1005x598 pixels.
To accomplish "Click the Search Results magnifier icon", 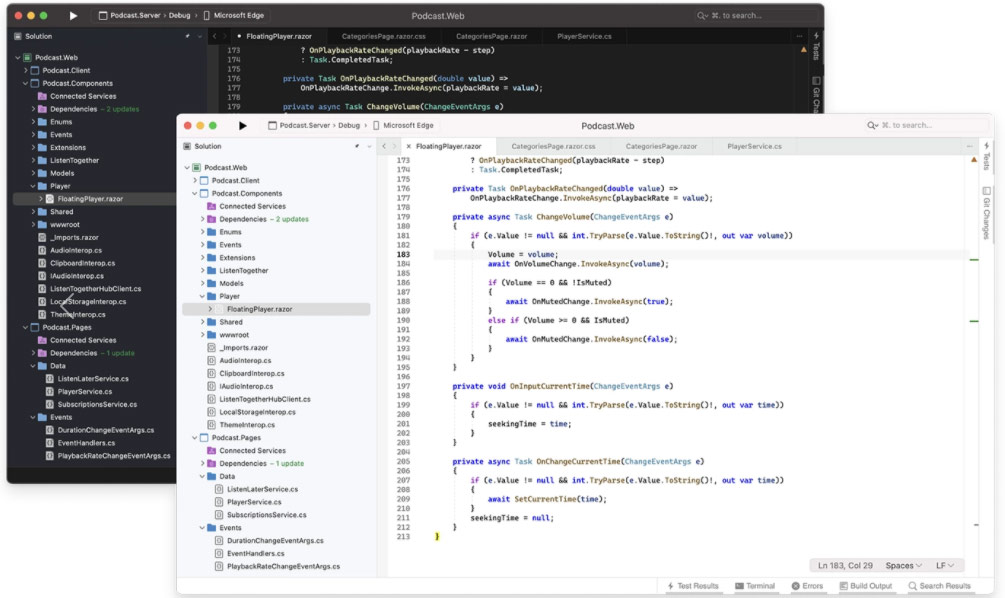I will (x=912, y=586).
